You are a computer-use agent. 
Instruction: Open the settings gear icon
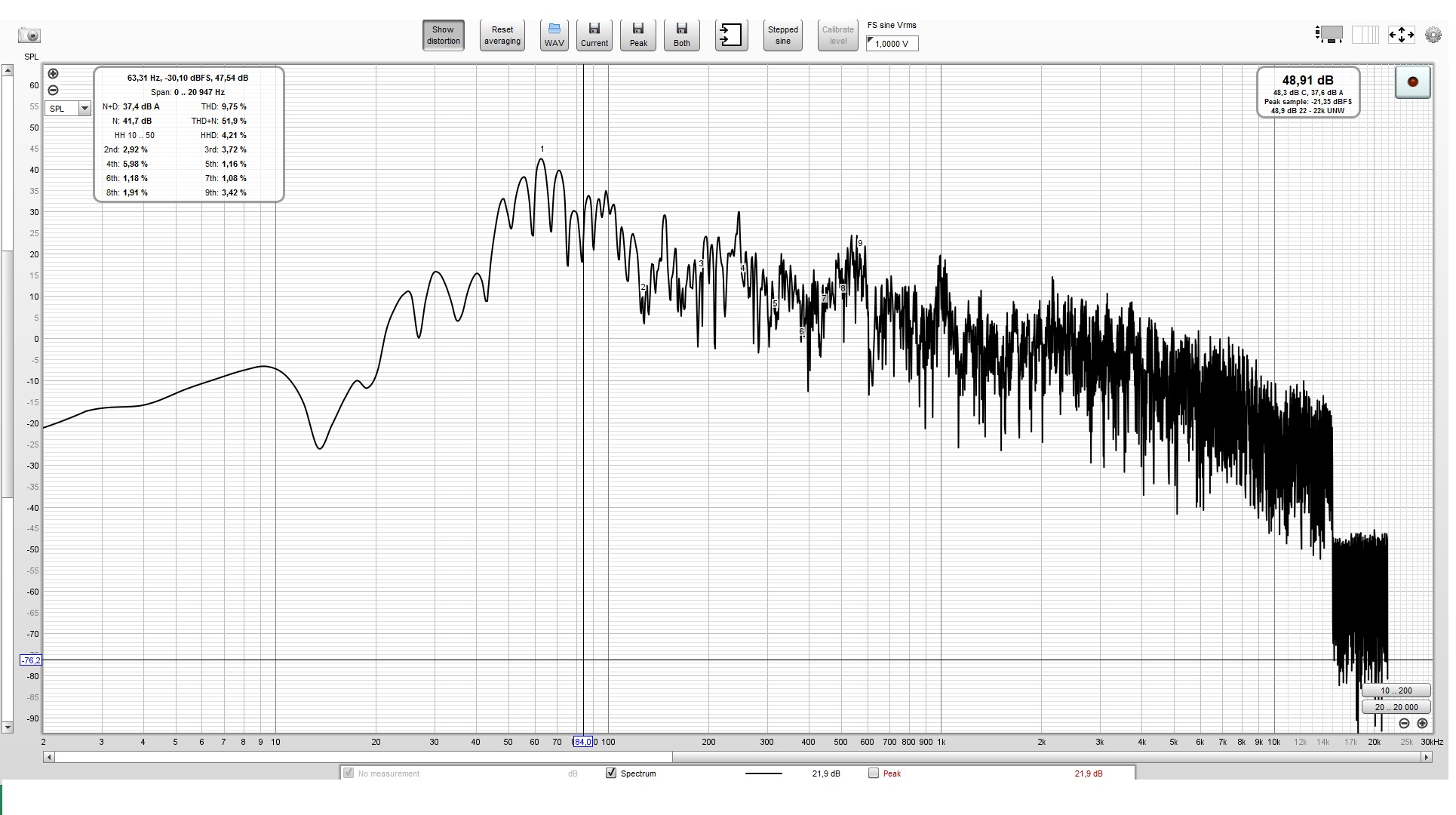(1433, 35)
